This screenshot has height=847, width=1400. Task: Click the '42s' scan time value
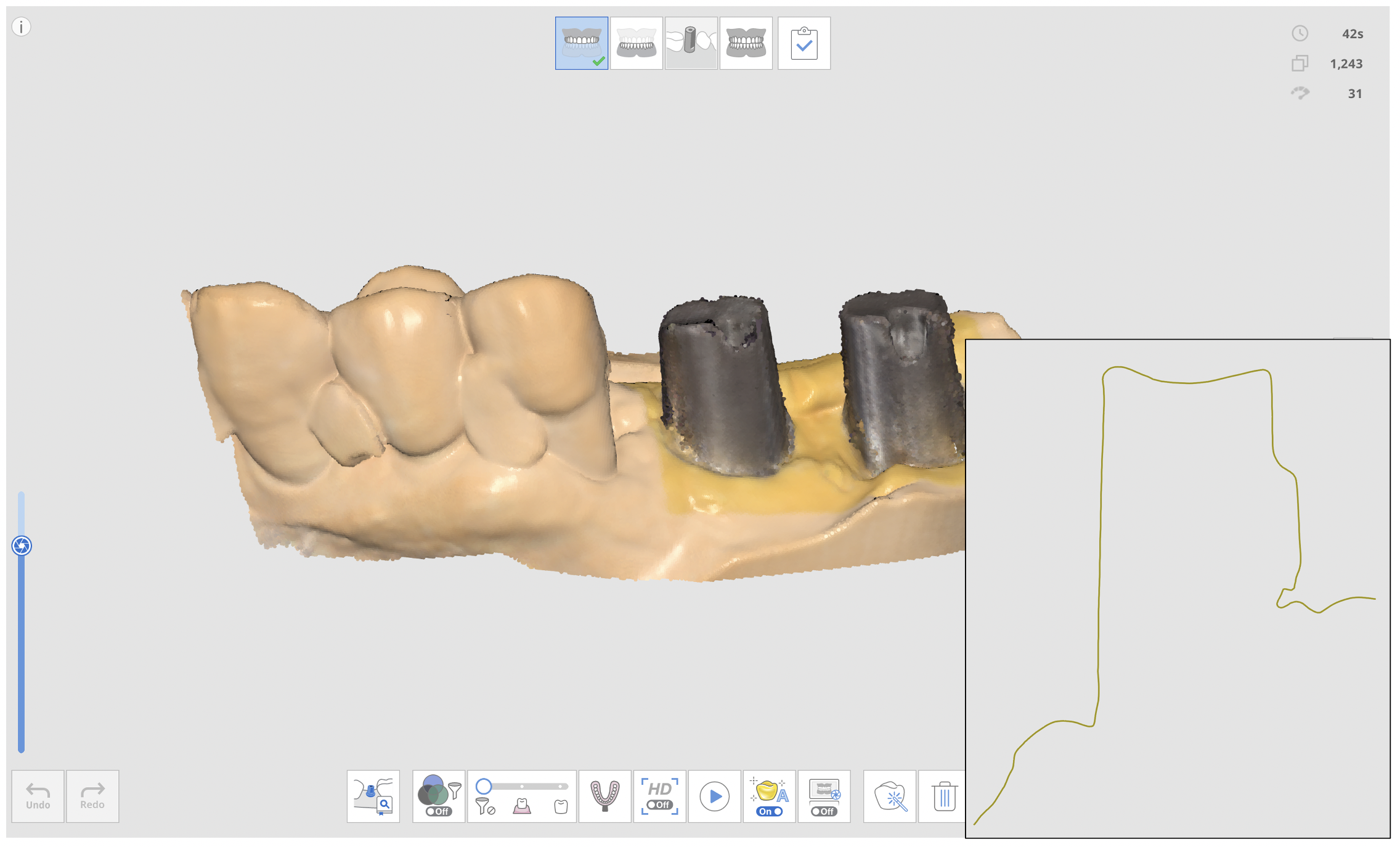(x=1353, y=34)
